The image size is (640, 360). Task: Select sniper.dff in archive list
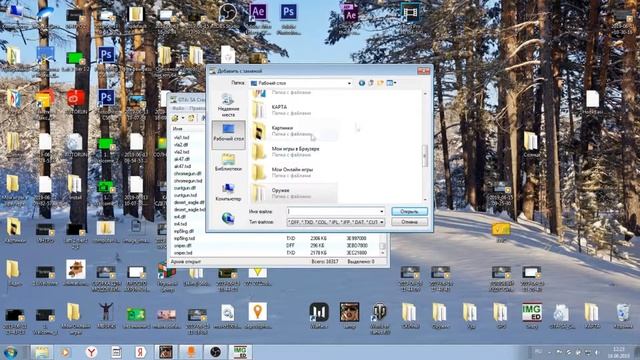[182, 246]
